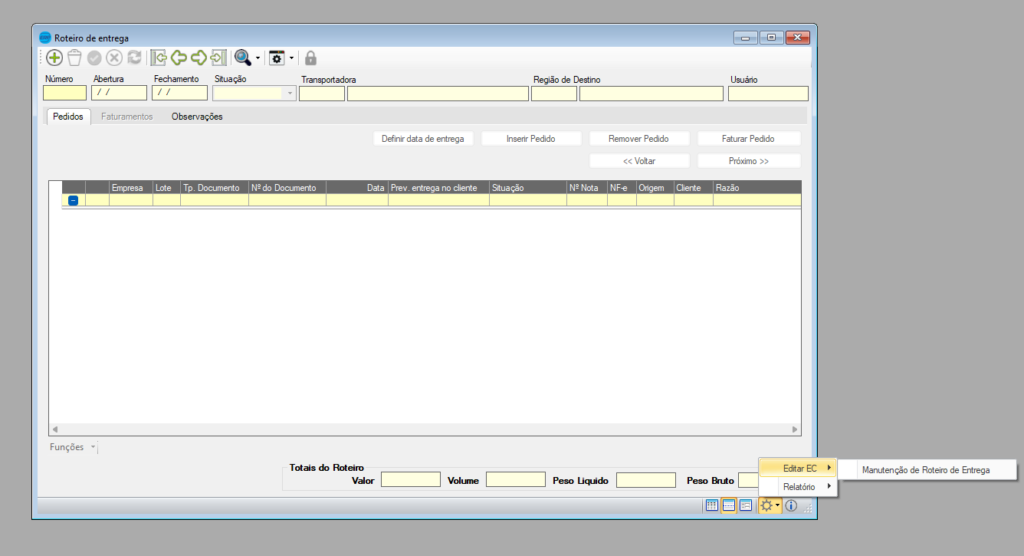This screenshot has width=1024, height=556.
Task: Open arrow beside status bar gear icon
Action: click(777, 506)
